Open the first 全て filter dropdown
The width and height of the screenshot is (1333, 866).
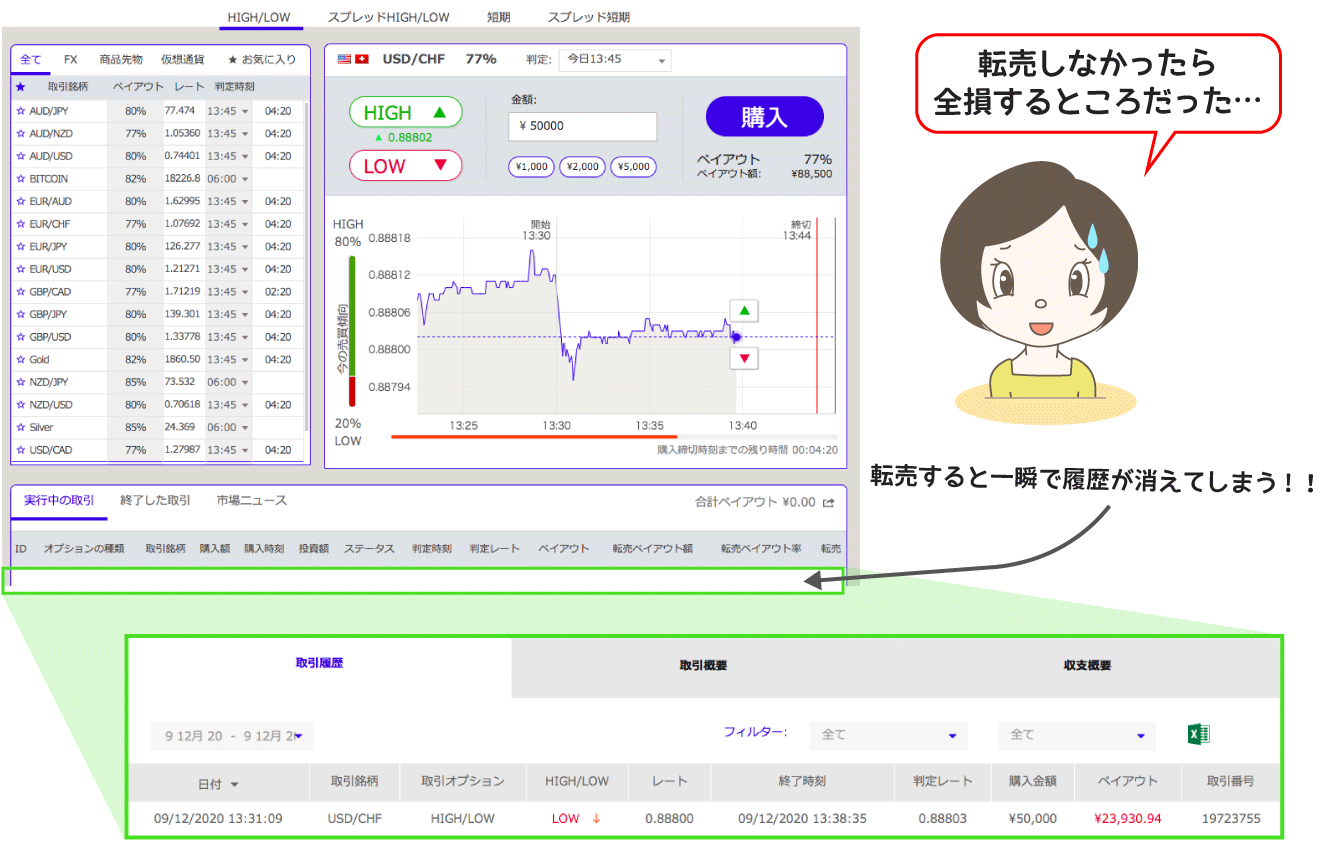886,735
